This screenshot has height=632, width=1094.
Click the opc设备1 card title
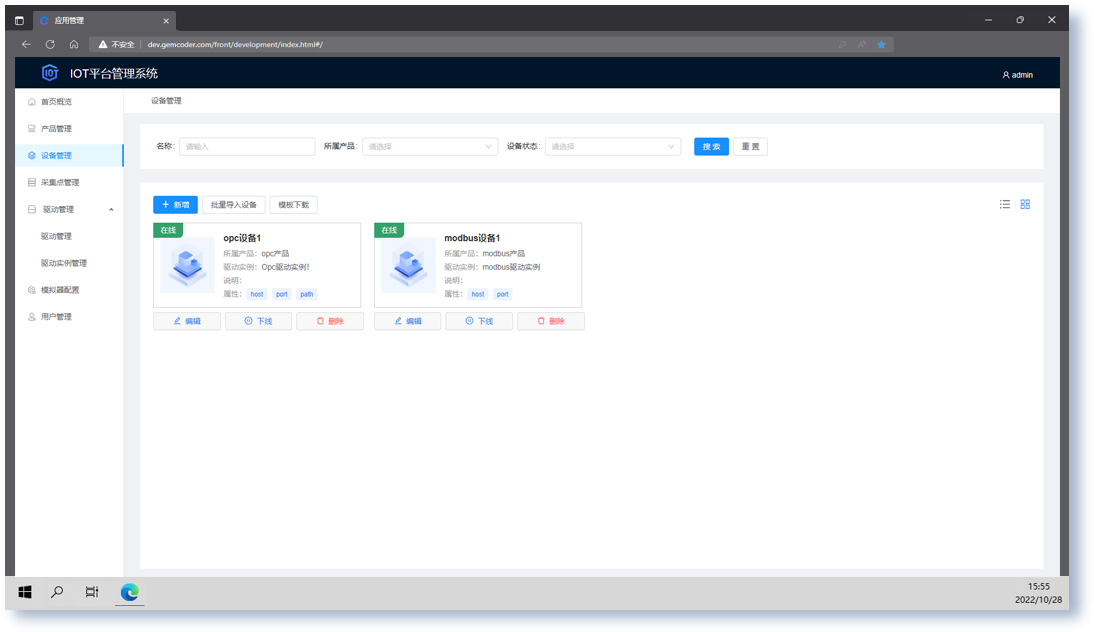tap(242, 238)
